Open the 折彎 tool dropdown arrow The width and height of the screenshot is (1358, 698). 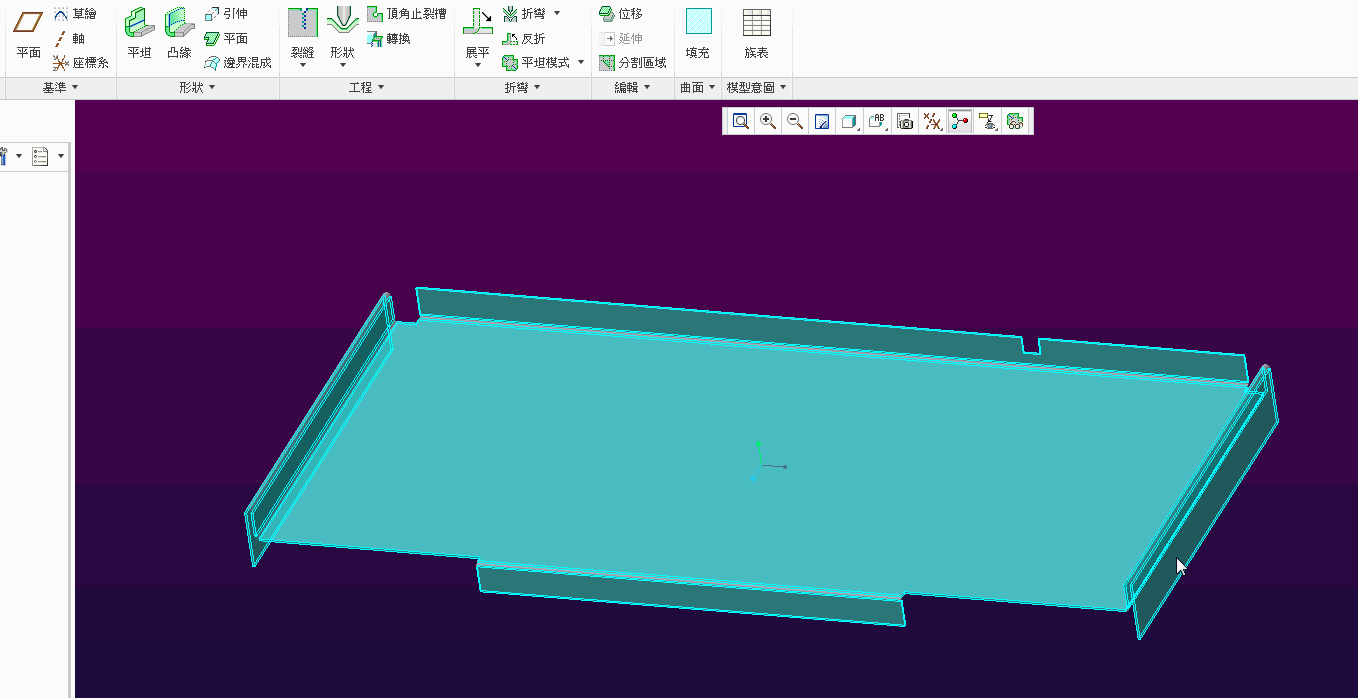(x=557, y=13)
